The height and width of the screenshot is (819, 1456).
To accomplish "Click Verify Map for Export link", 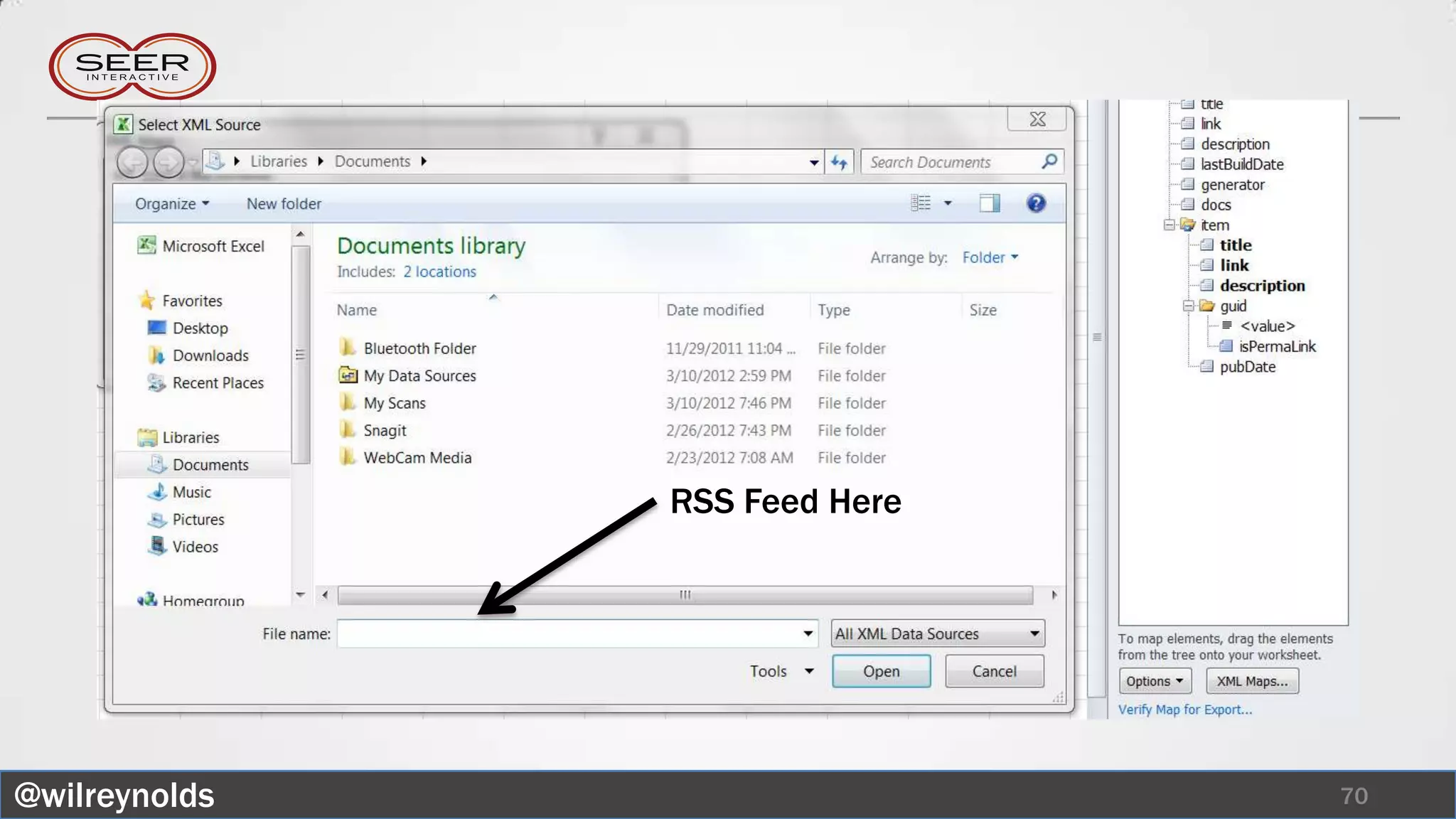I will pyautogui.click(x=1184, y=710).
